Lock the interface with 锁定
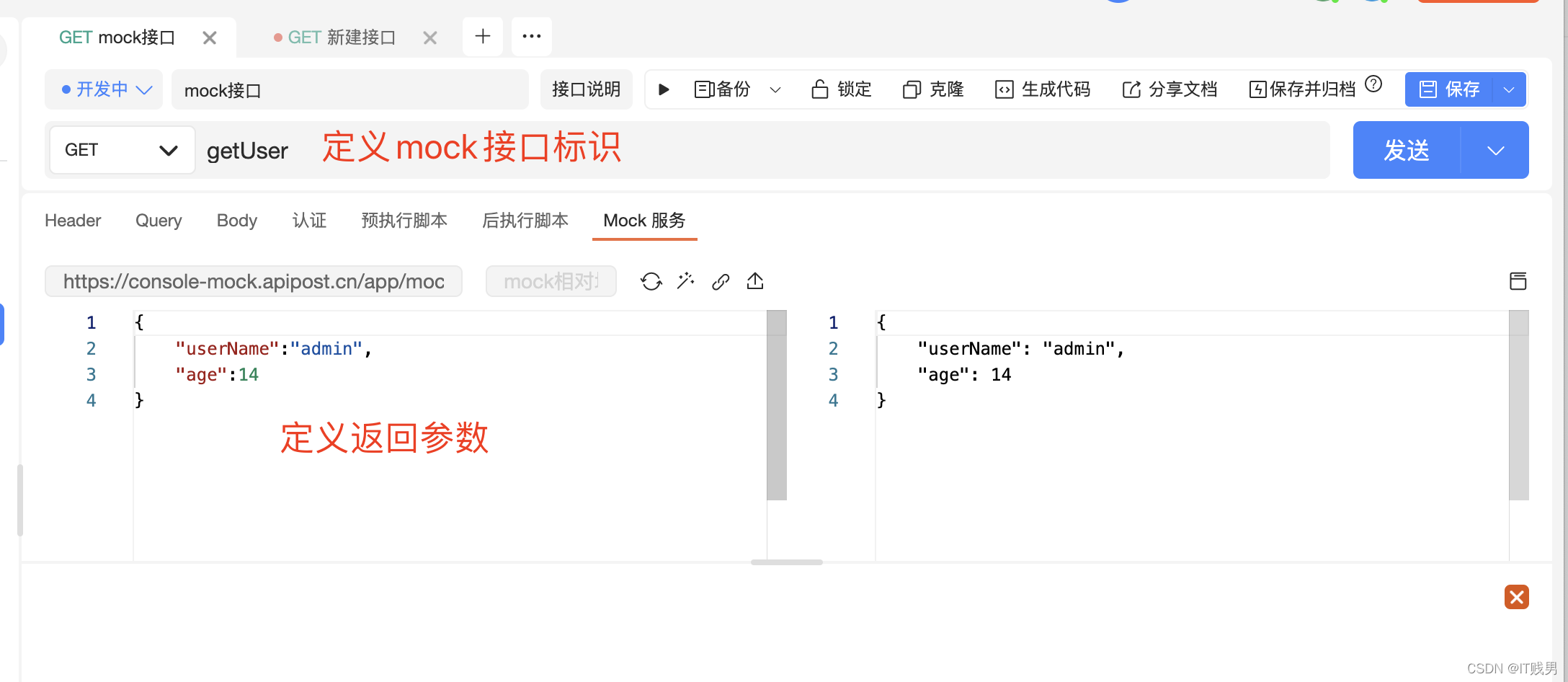1568x682 pixels. (842, 89)
